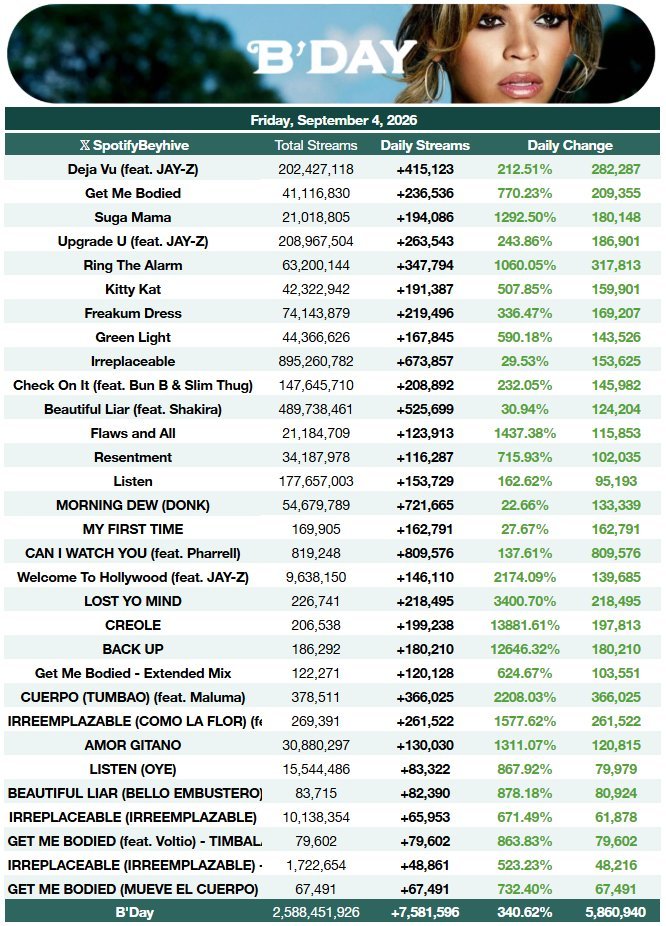
Task: Select Welcome To Hollywood (feat. JAY-Z) title
Action: (x=133, y=578)
